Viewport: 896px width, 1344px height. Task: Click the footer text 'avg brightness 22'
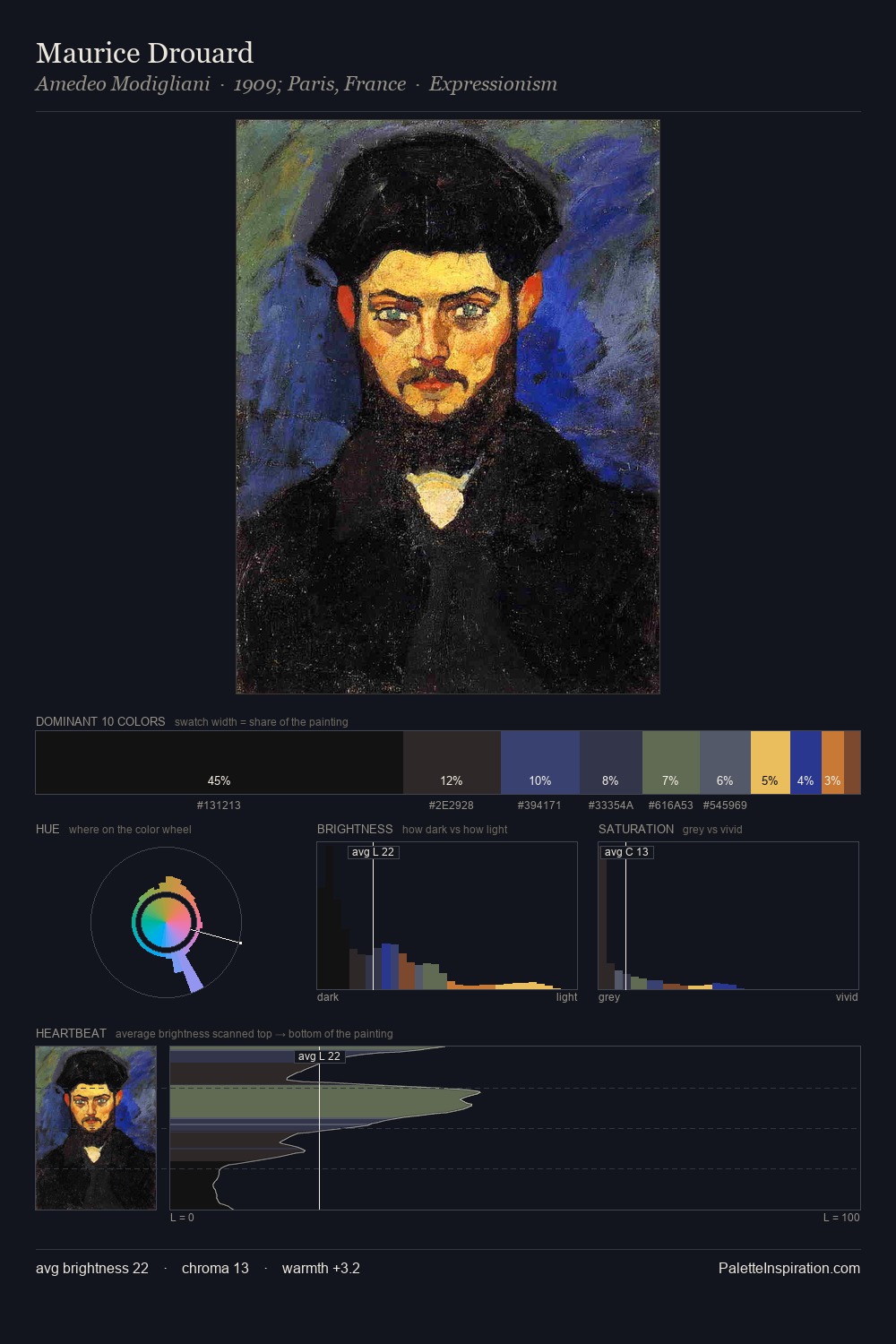click(x=92, y=1269)
